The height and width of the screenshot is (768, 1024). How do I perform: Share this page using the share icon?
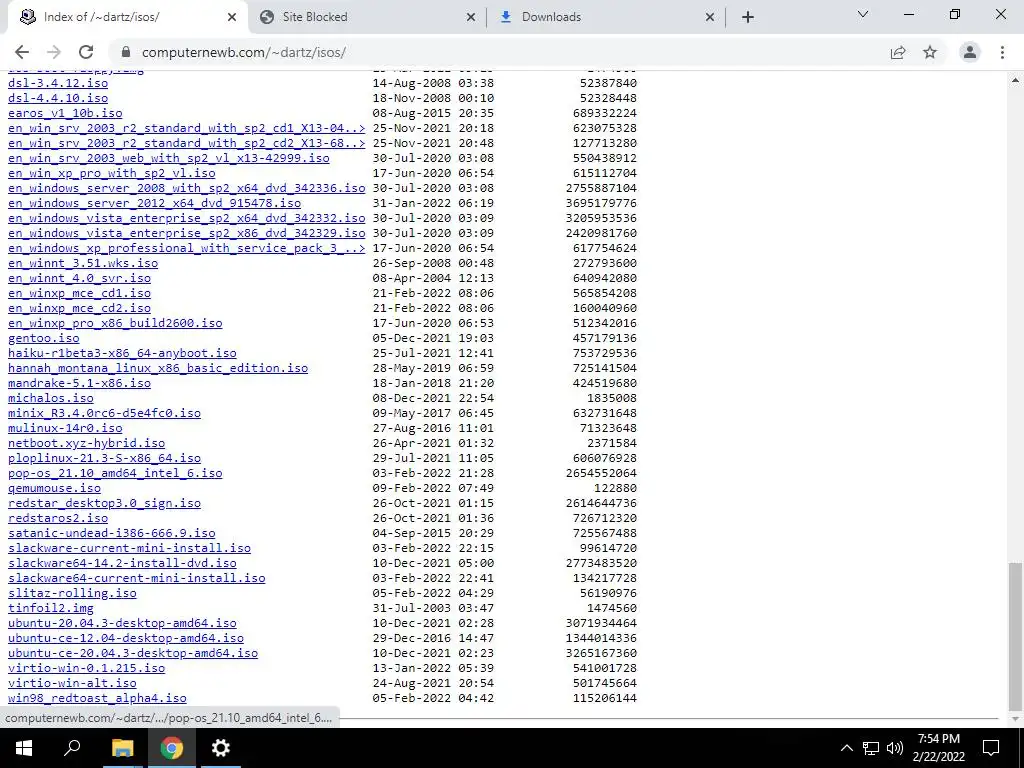point(898,52)
